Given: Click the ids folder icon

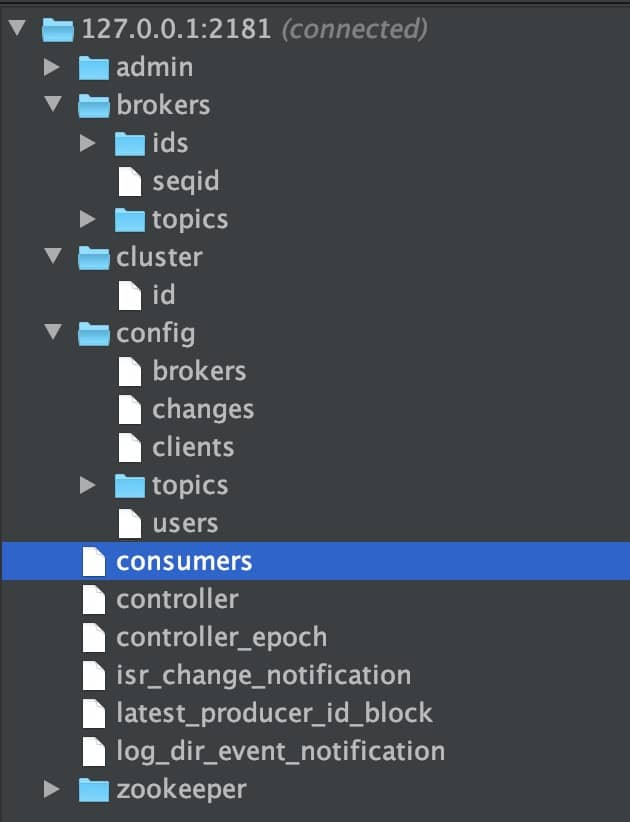Looking at the screenshot, I should click(129, 144).
